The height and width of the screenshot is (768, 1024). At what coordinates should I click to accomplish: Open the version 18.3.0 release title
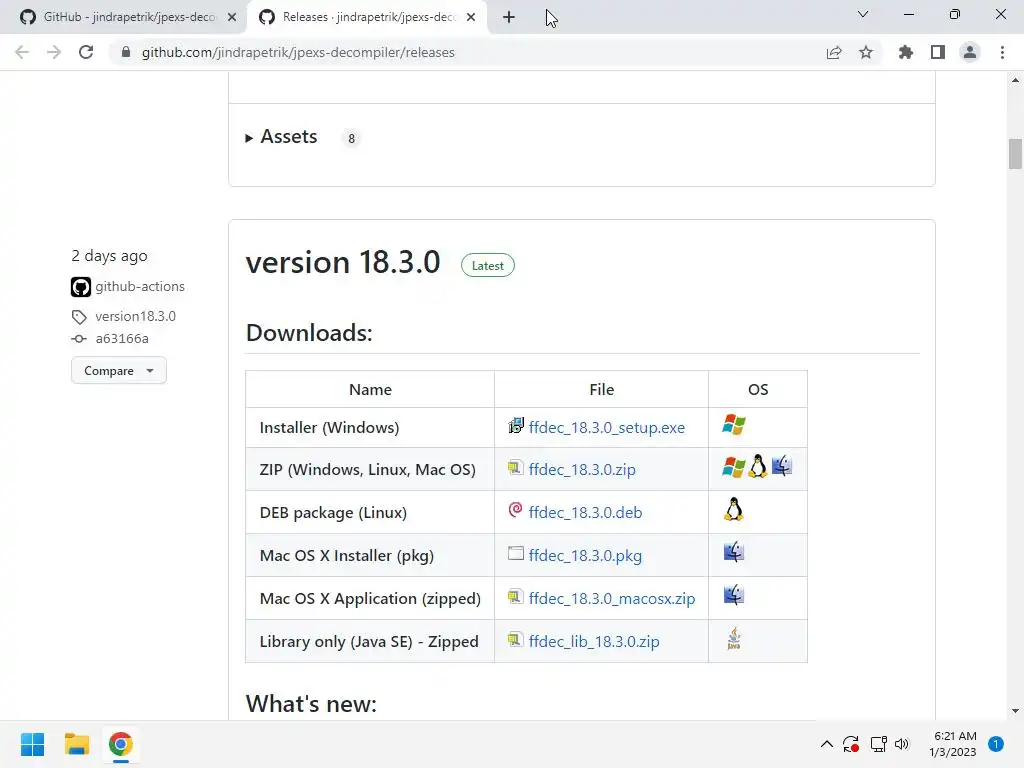[343, 263]
